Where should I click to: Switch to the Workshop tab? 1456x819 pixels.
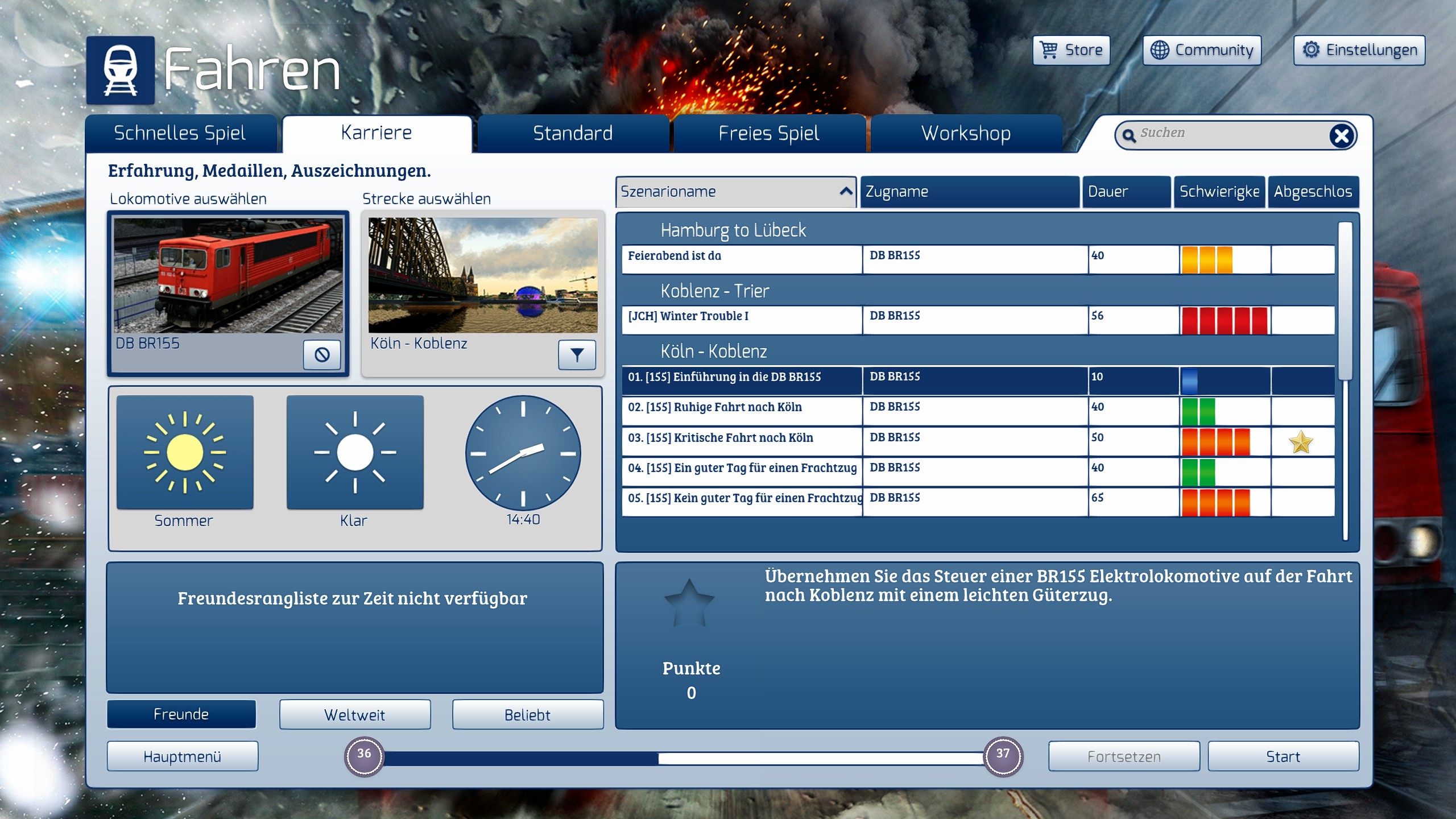click(x=966, y=134)
